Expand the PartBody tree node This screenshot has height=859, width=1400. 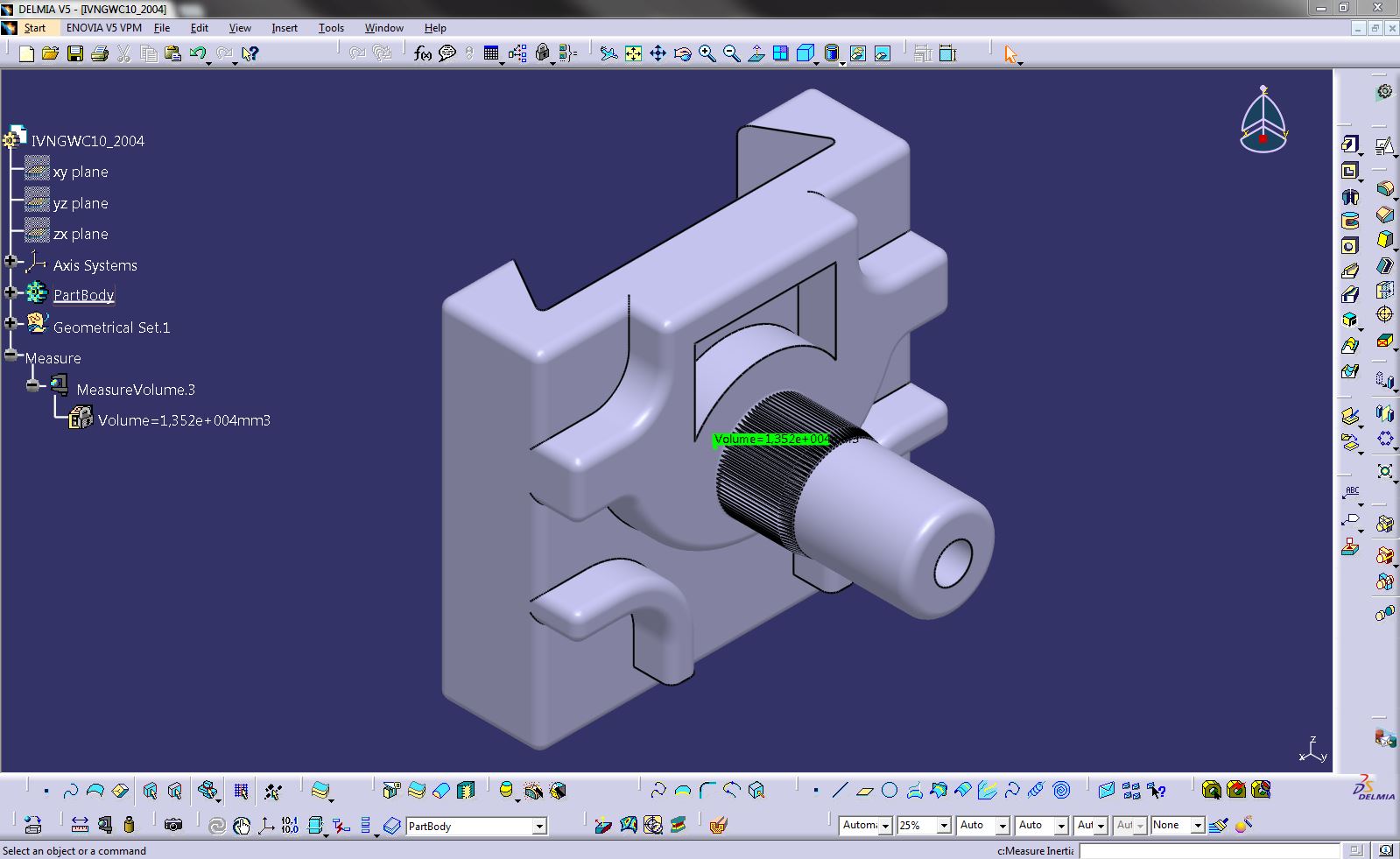point(11,292)
